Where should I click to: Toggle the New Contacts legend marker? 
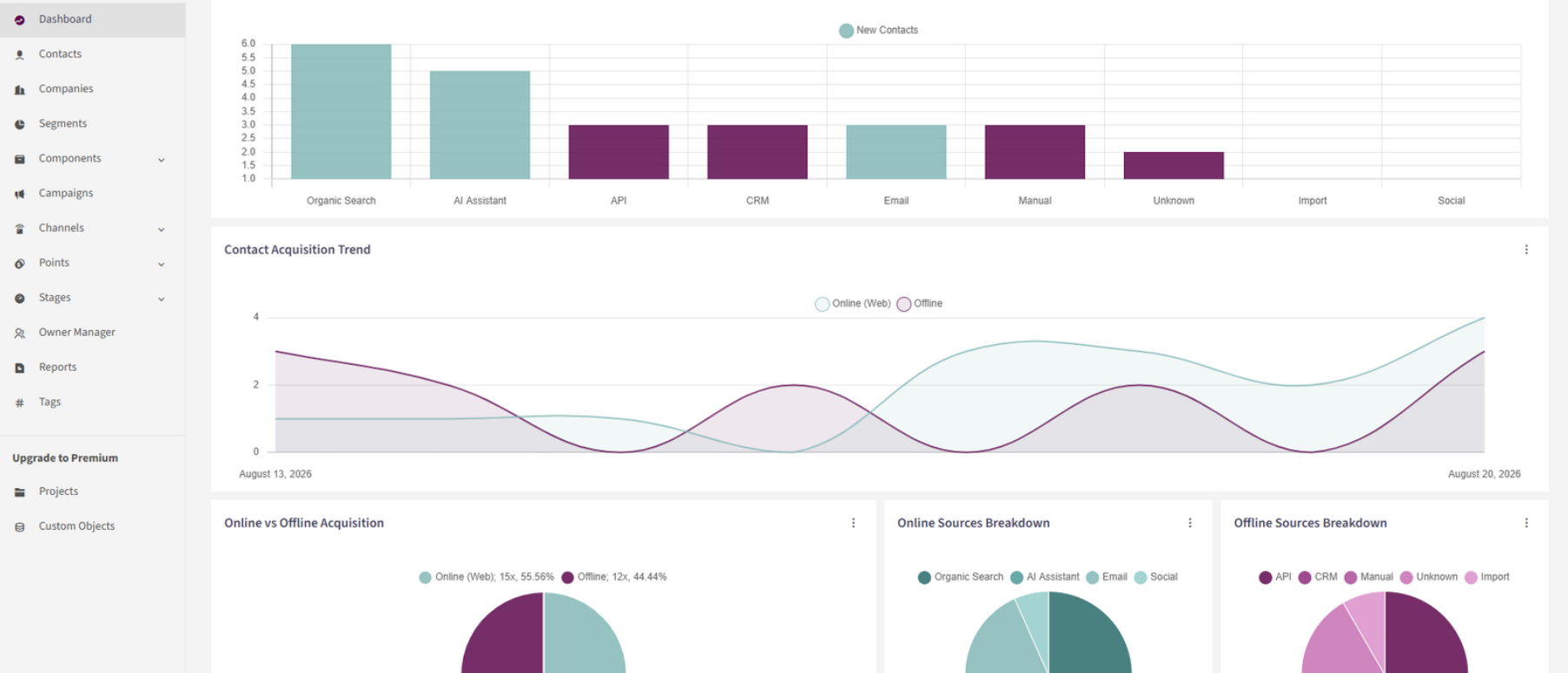[846, 30]
